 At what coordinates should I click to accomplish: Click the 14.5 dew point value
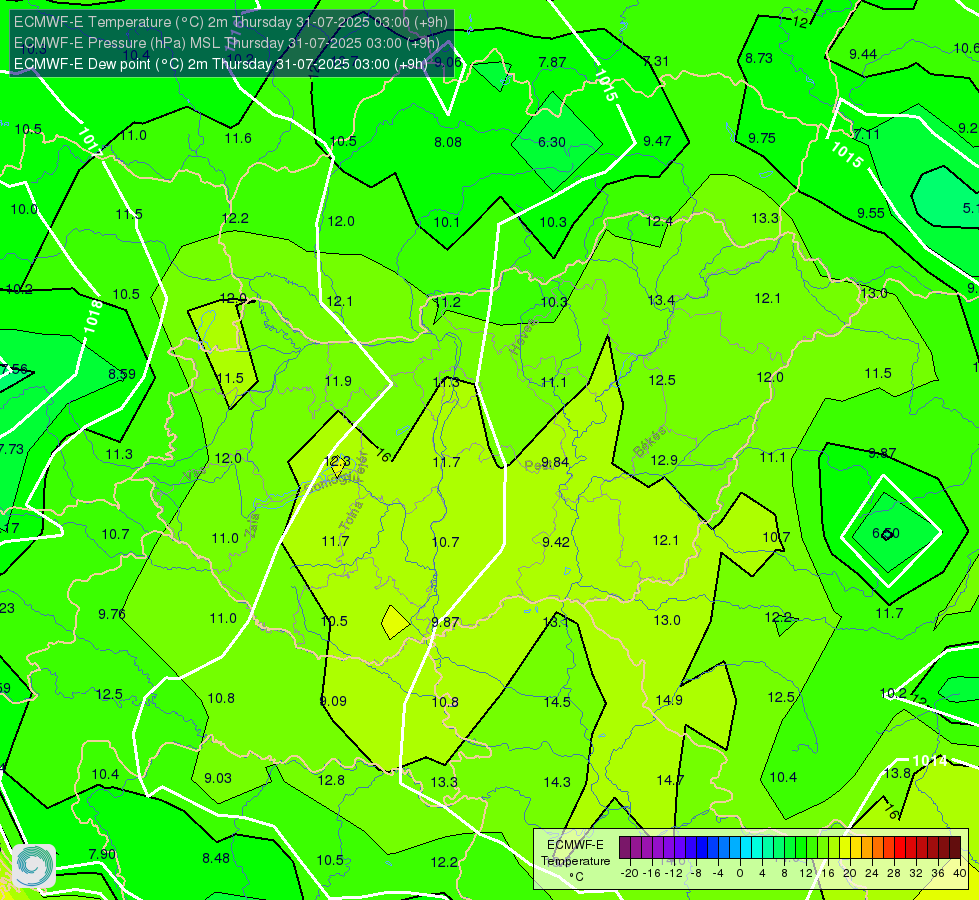(x=557, y=702)
